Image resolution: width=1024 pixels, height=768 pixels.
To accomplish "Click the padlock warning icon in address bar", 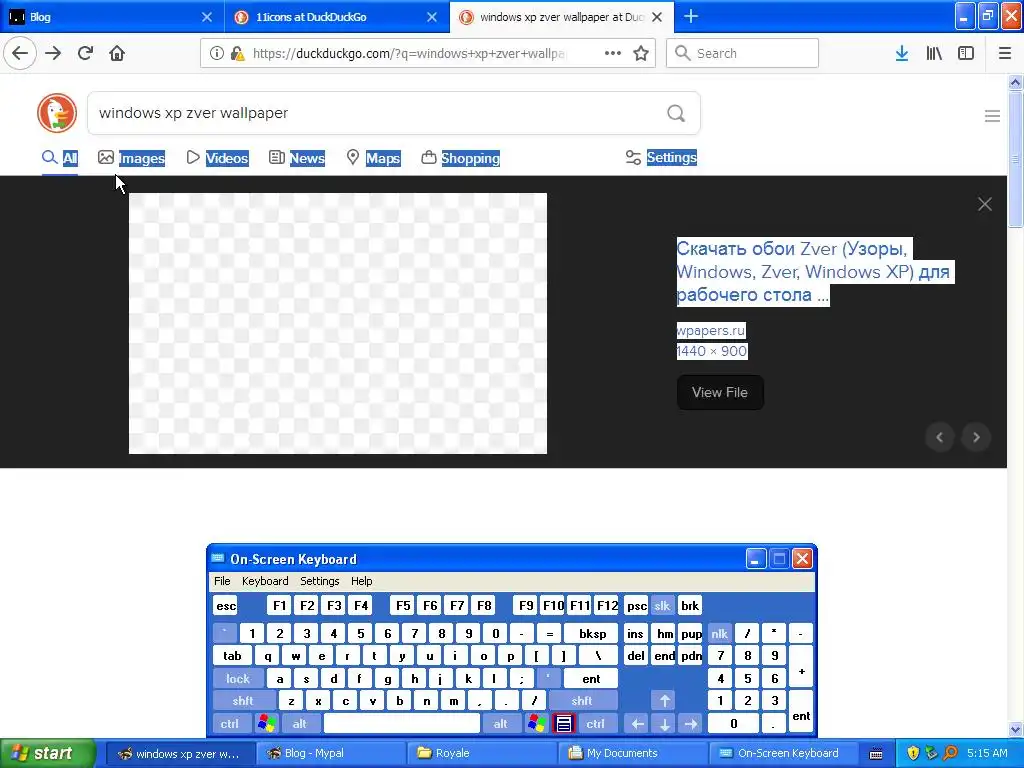I will tap(238, 53).
